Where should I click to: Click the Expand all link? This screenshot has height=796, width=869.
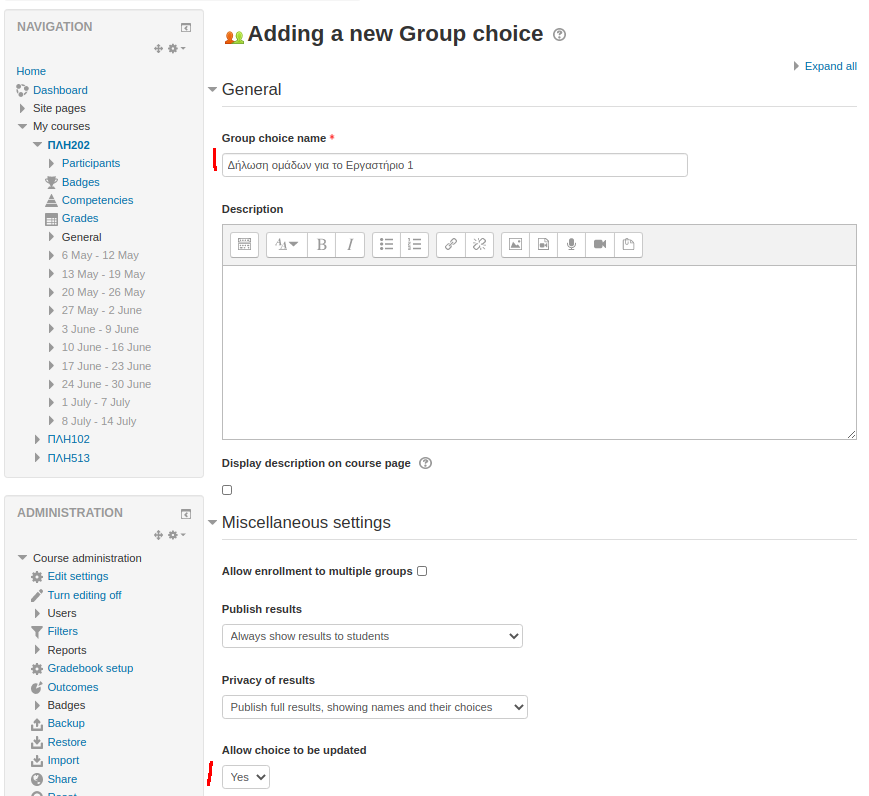830,66
